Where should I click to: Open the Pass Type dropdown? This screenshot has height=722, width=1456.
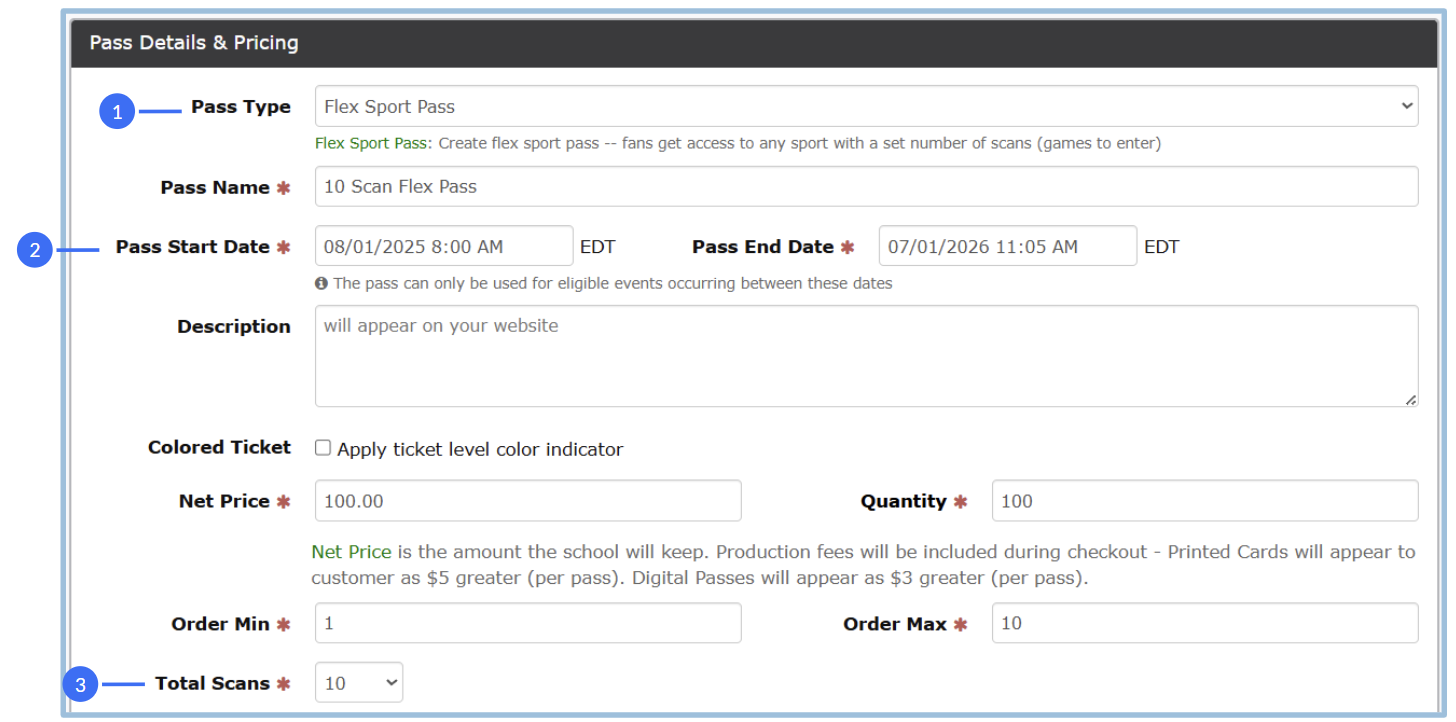(866, 106)
